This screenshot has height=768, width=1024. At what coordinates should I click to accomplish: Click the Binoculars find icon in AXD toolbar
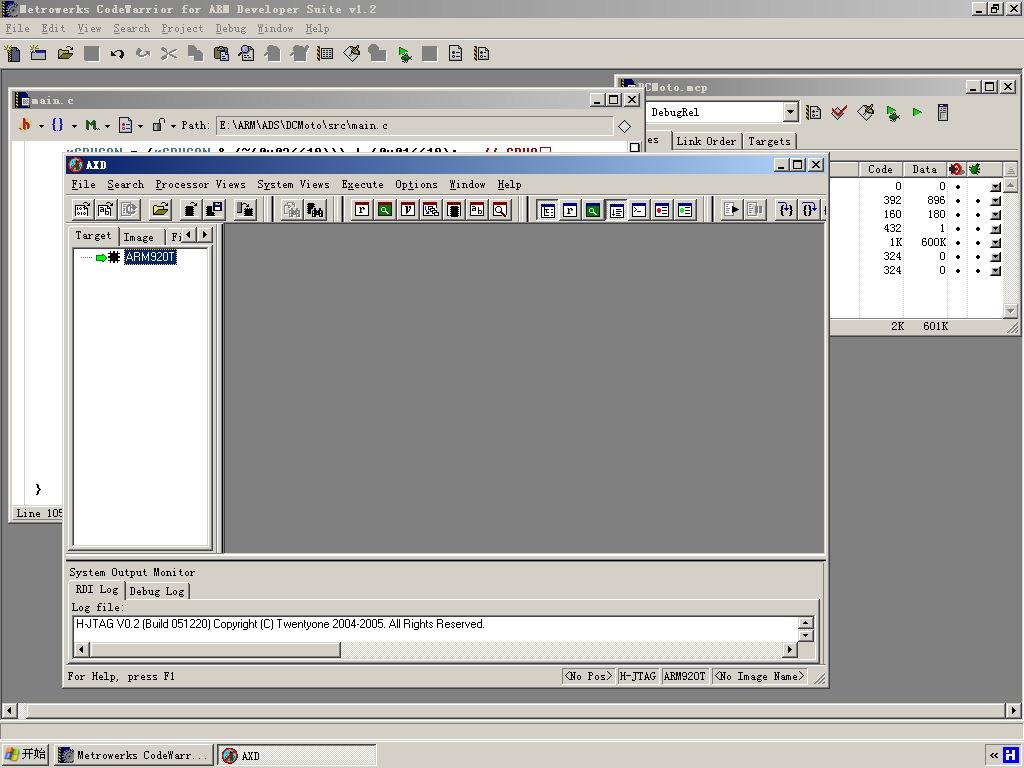pyautogui.click(x=315, y=210)
